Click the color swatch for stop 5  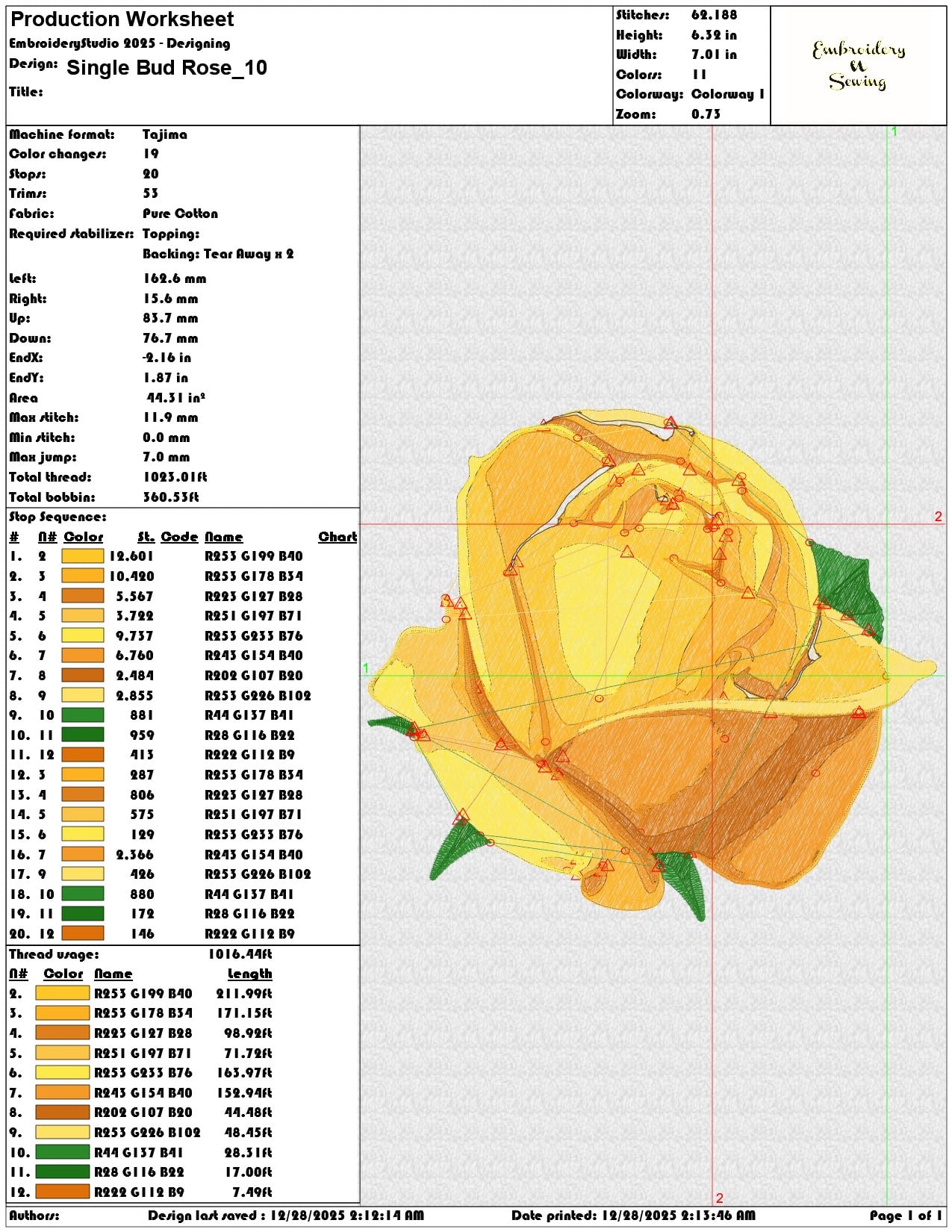pyautogui.click(x=82, y=636)
